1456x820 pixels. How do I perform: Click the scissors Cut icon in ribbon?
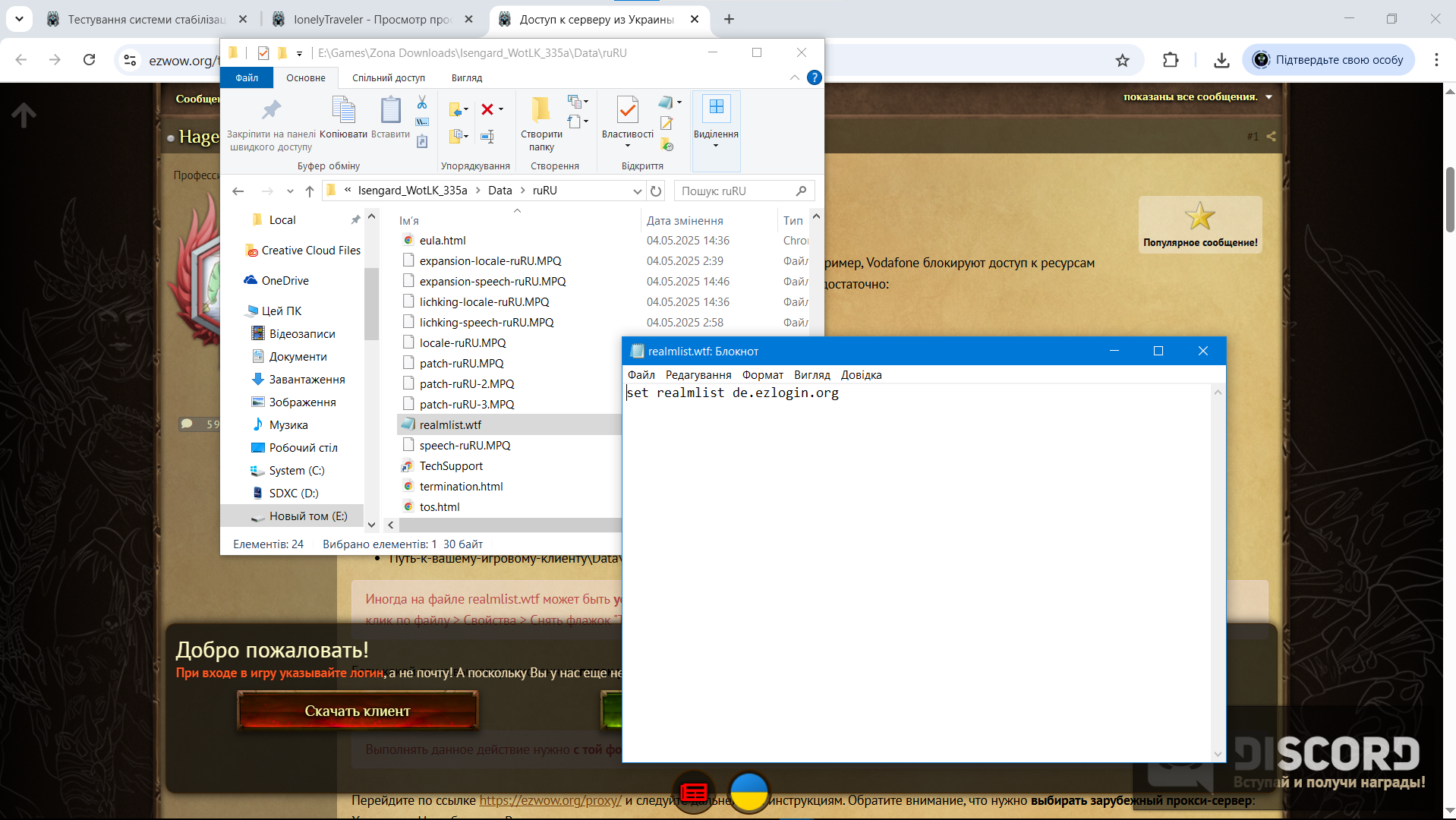point(422,102)
